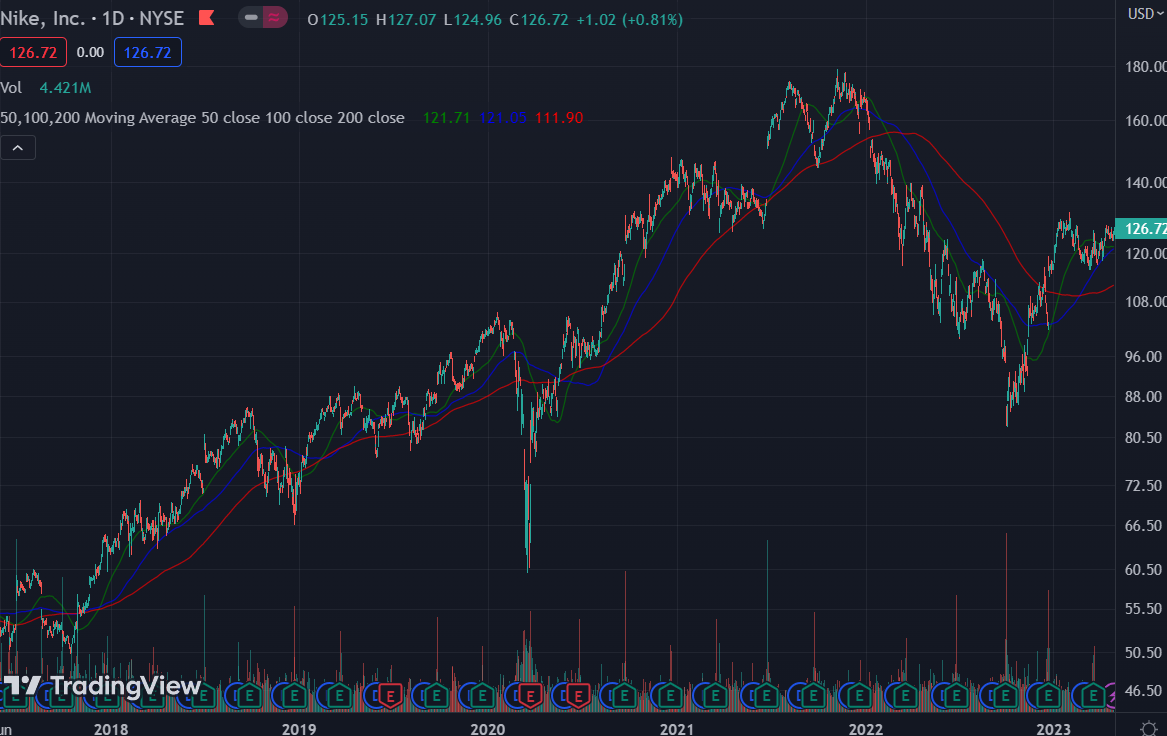
Task: Click the 2023 label on time axis
Action: (1053, 729)
